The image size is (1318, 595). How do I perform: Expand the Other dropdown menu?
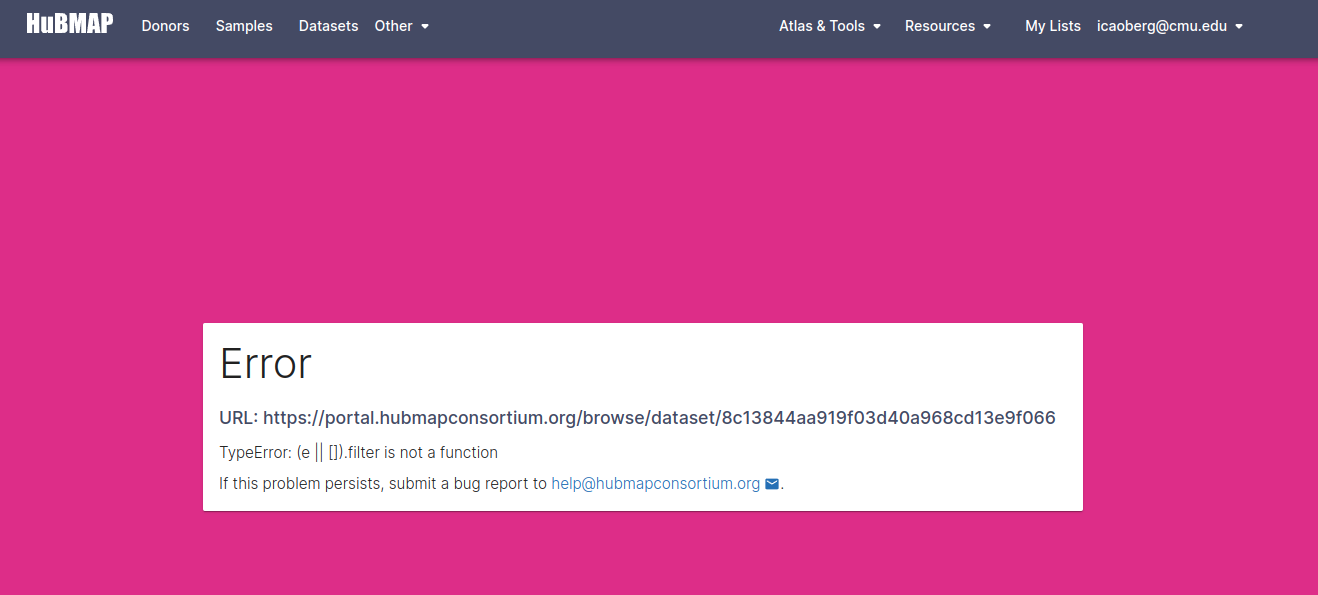tap(402, 26)
